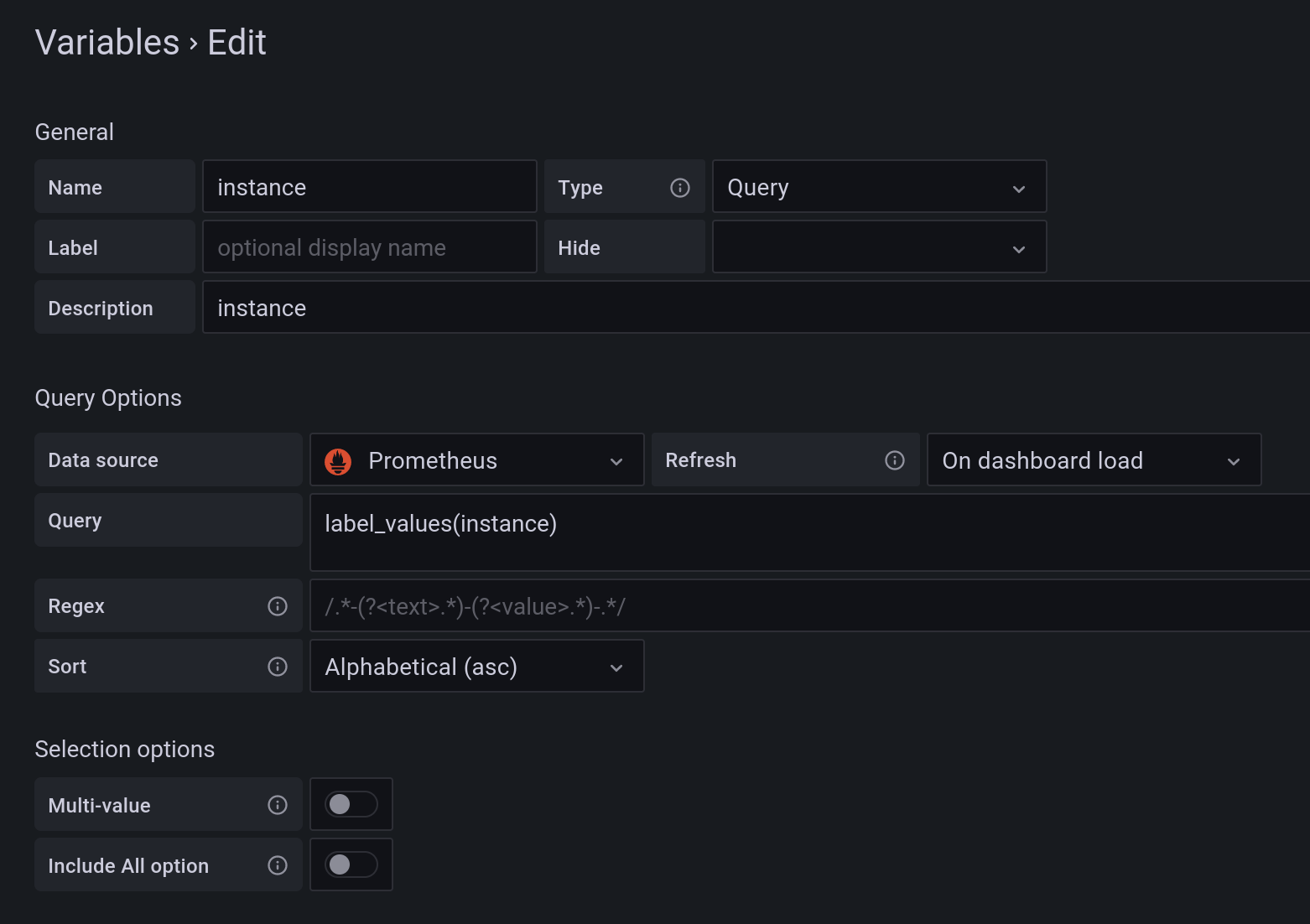Click the Edit breadcrumb item

coord(237,41)
